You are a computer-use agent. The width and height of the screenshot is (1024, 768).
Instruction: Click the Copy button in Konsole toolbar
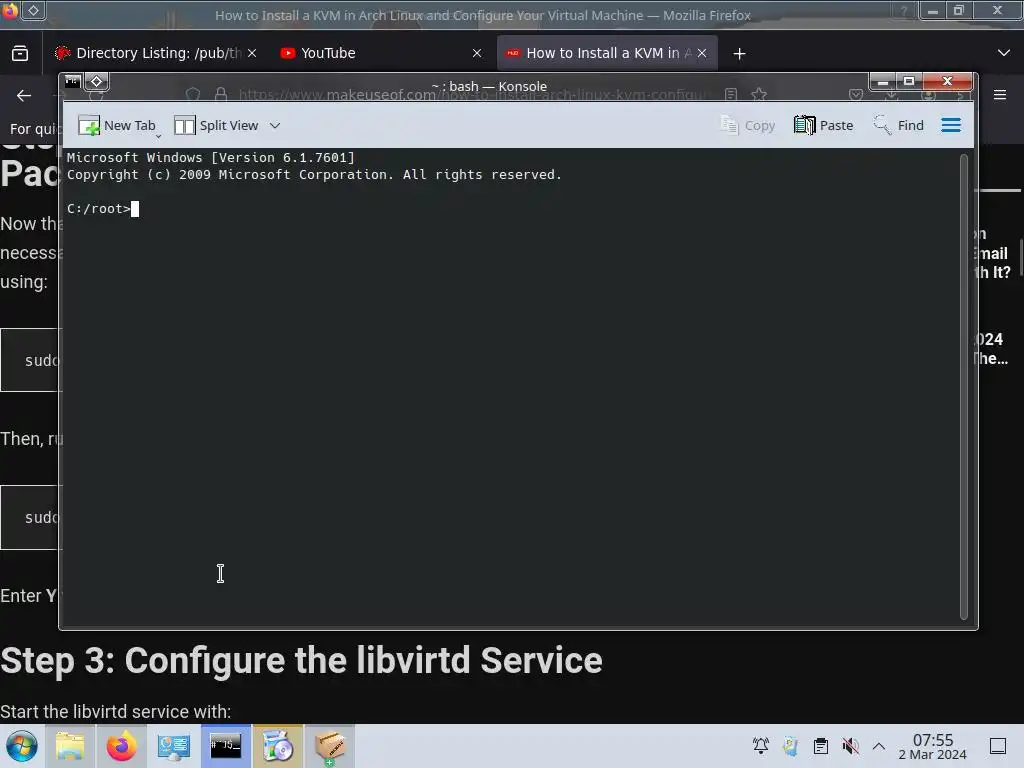point(747,125)
